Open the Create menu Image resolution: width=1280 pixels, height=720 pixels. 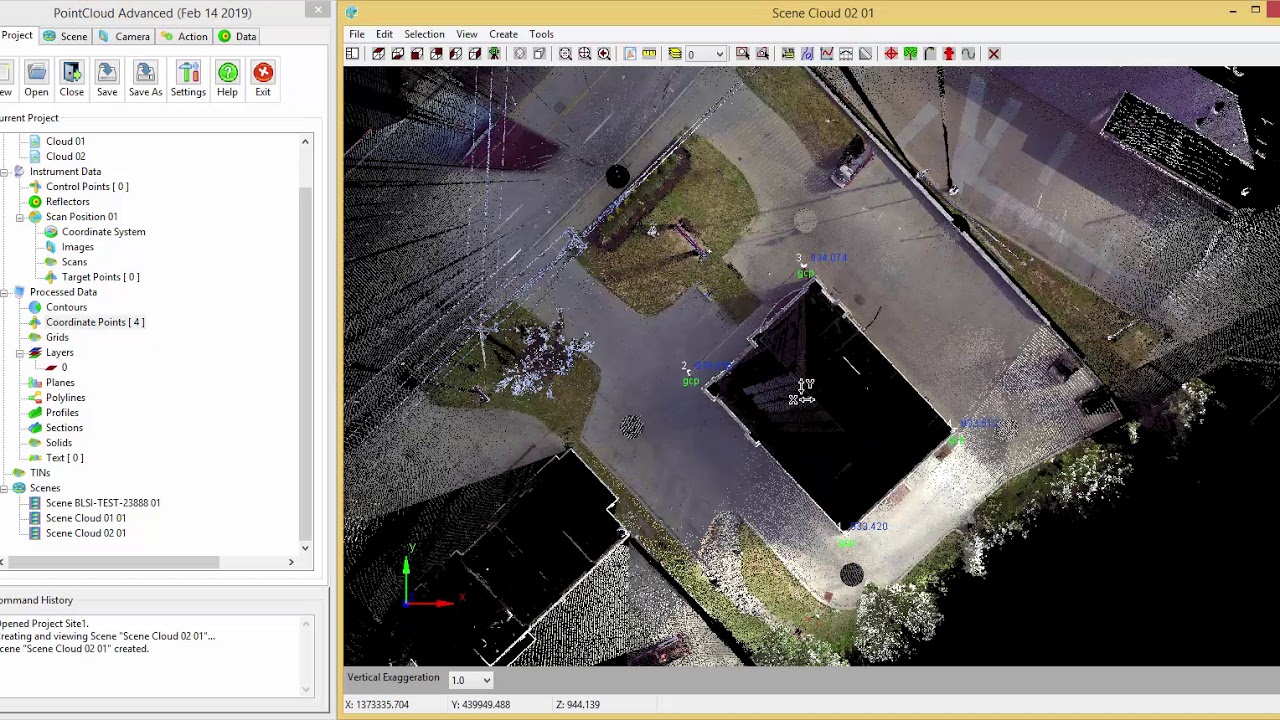point(503,34)
